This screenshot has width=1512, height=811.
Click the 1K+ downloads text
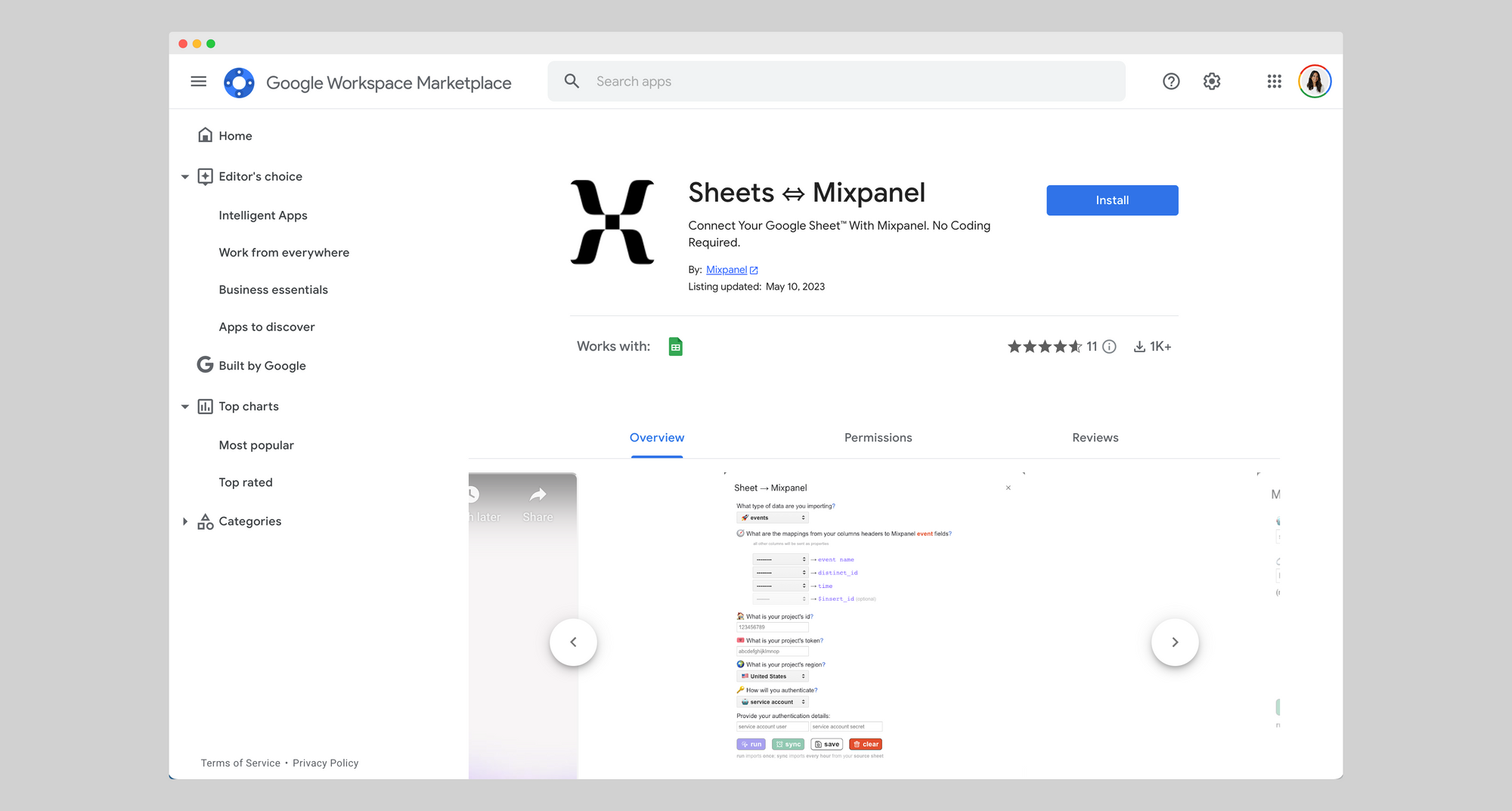point(1160,347)
